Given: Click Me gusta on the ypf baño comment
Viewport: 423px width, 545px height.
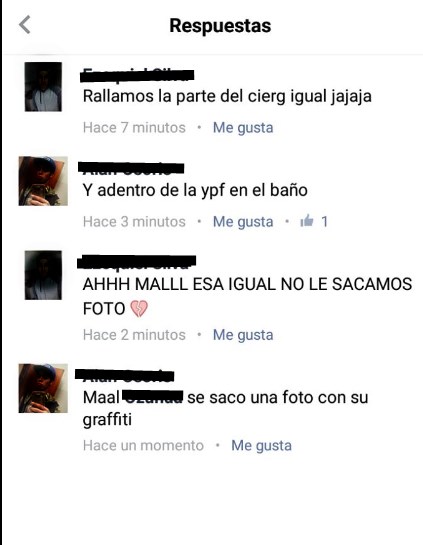Looking at the screenshot, I should pos(243,222).
